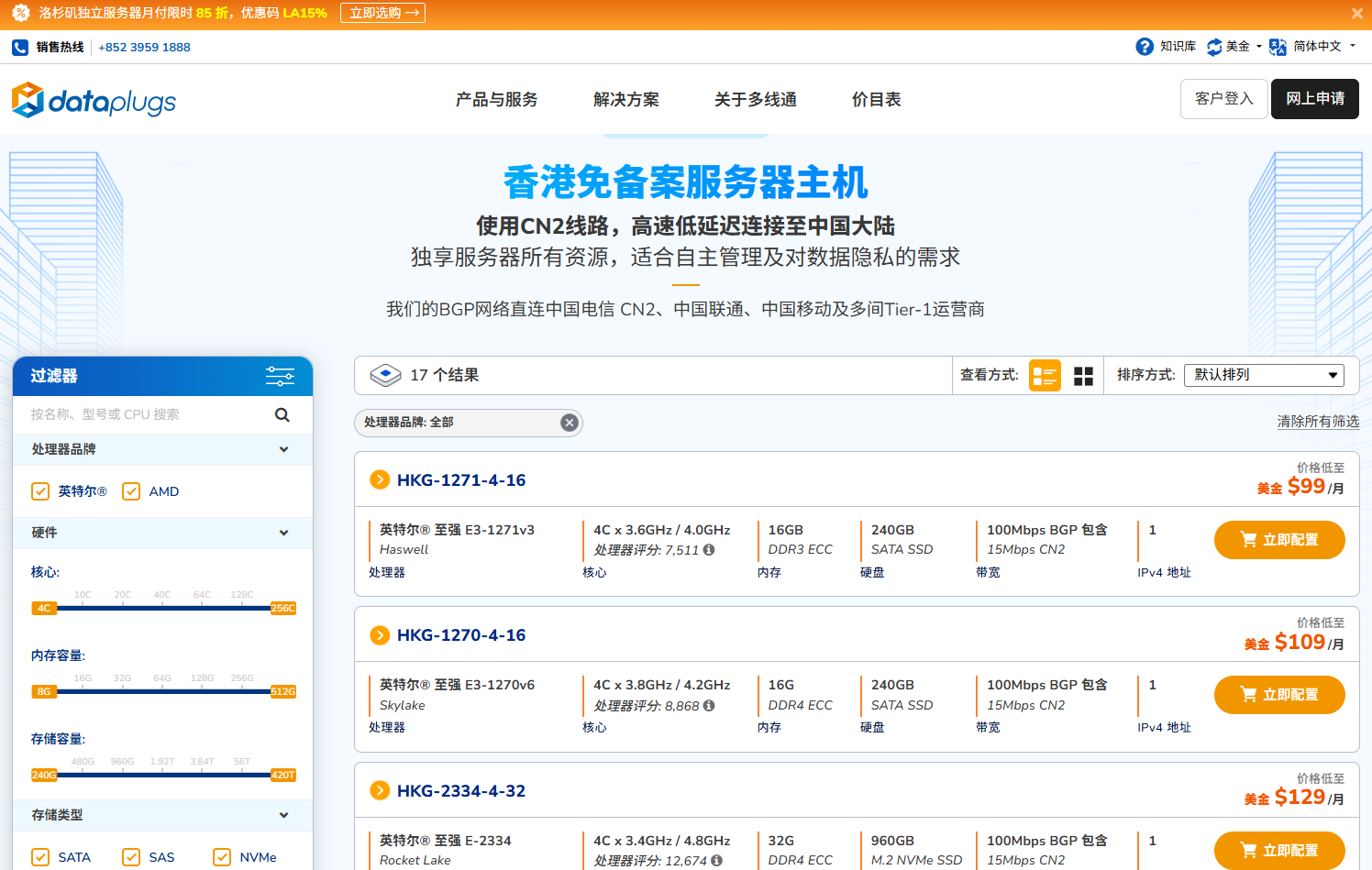Click the filter sliders icon
The width and height of the screenshot is (1372, 870).
point(280,376)
